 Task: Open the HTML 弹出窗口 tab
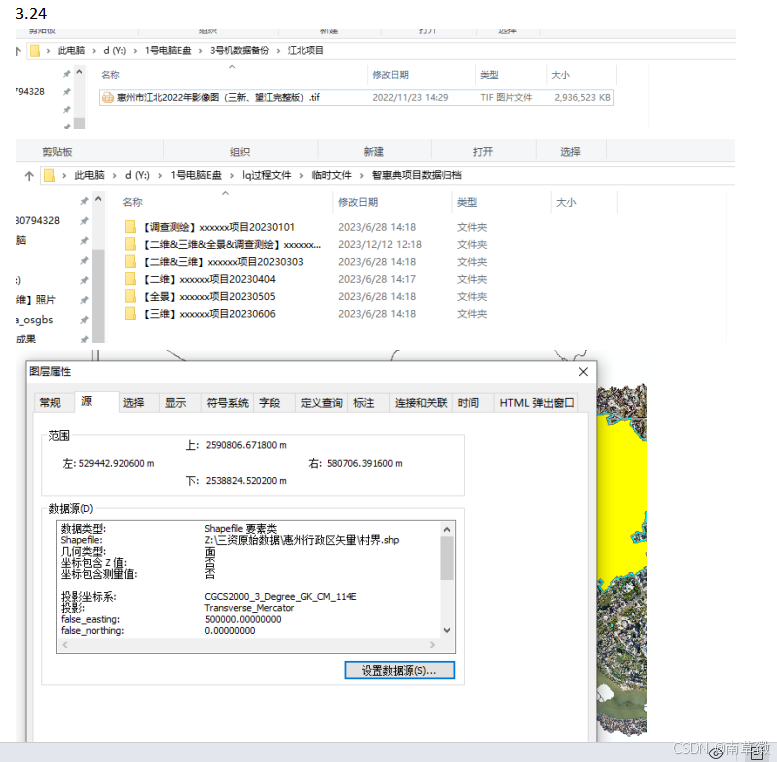point(537,403)
